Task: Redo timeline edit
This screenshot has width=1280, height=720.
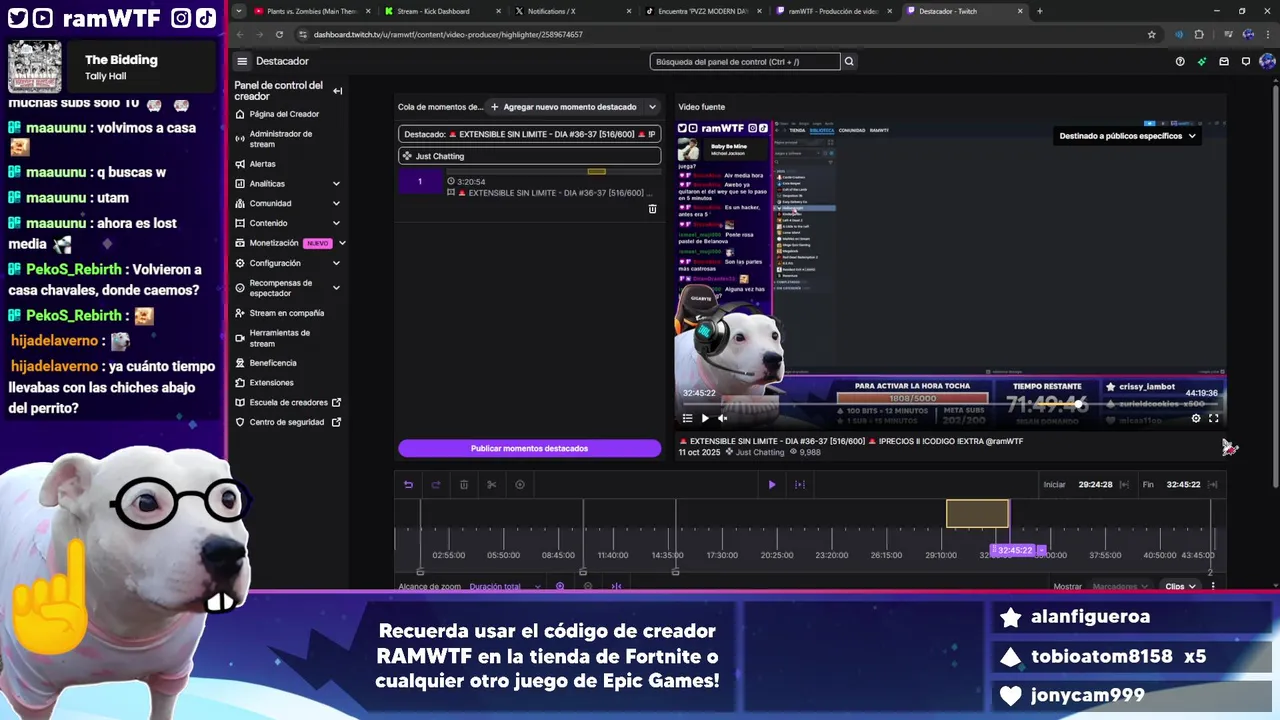Action: point(436,485)
